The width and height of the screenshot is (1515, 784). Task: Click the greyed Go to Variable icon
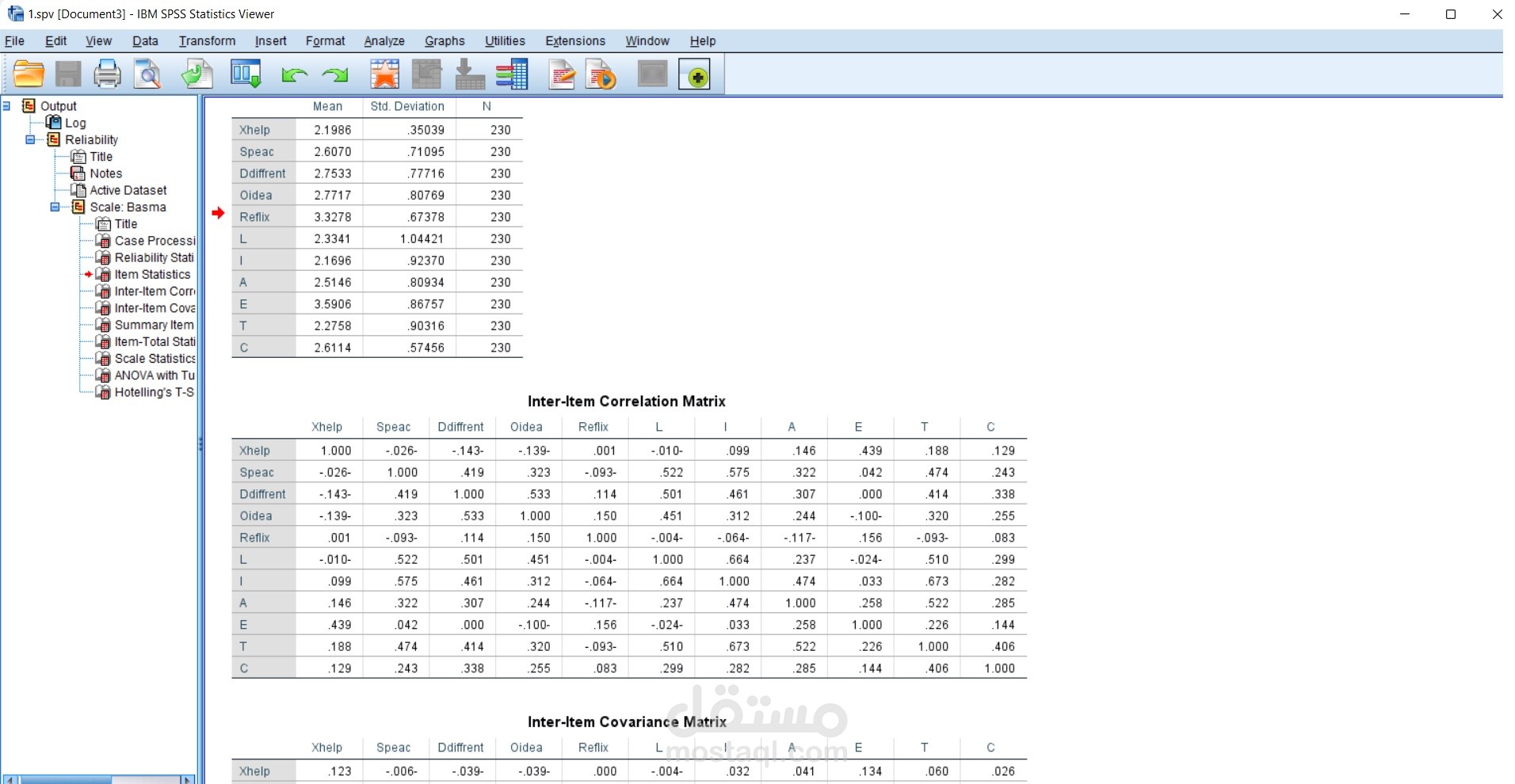(x=470, y=74)
